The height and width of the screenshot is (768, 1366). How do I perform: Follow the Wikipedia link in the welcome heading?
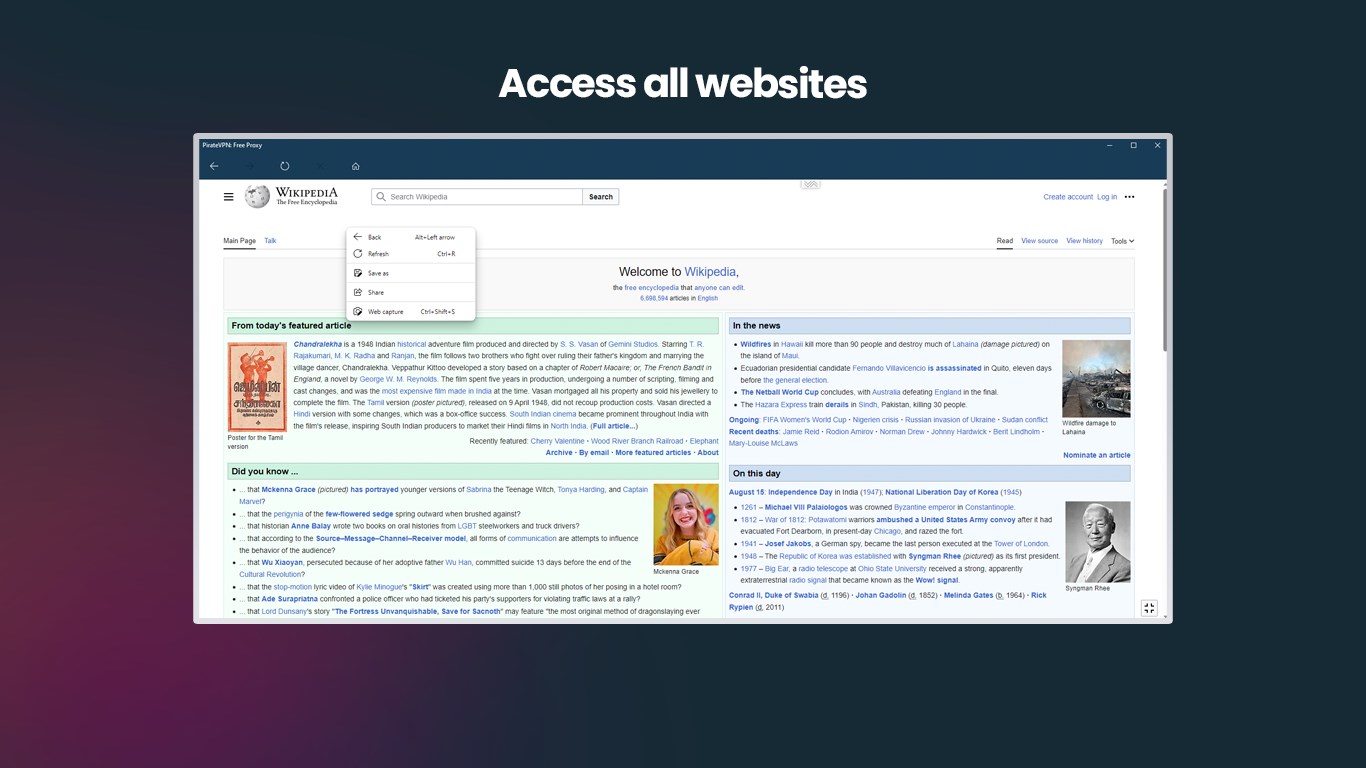(x=710, y=272)
